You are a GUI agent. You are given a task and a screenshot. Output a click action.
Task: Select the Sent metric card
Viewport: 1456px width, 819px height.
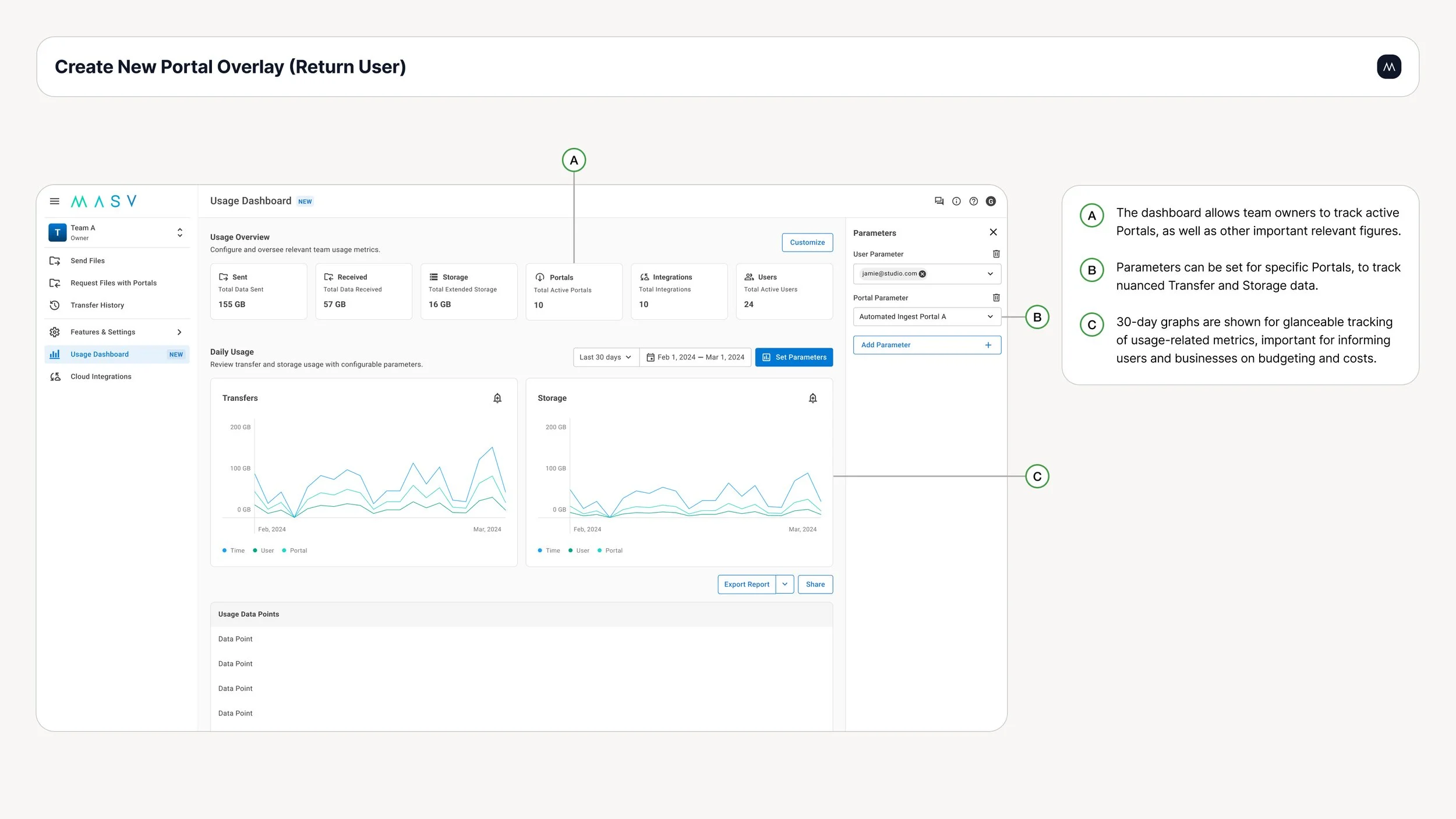pos(259,291)
